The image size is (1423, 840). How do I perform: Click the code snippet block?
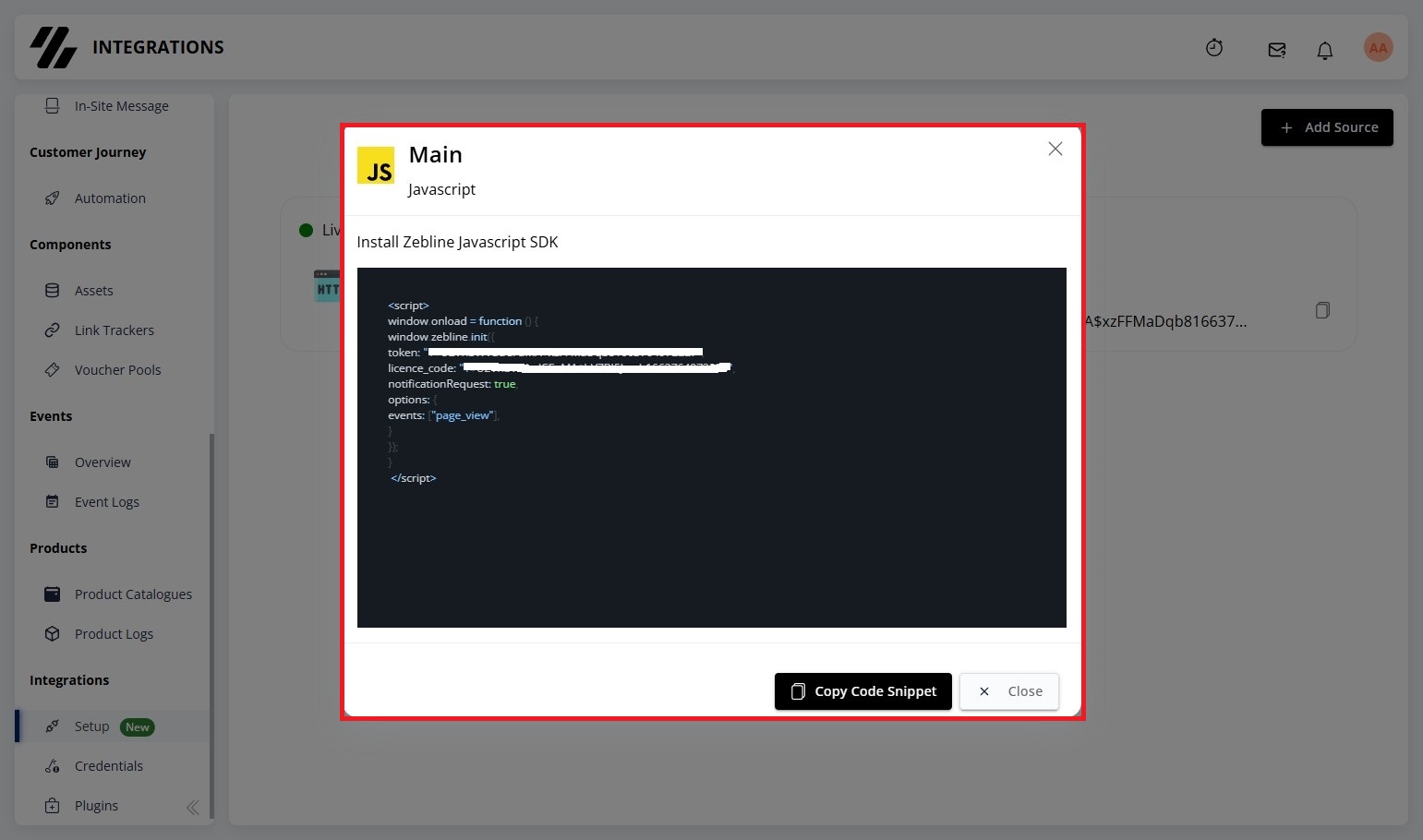(x=712, y=448)
